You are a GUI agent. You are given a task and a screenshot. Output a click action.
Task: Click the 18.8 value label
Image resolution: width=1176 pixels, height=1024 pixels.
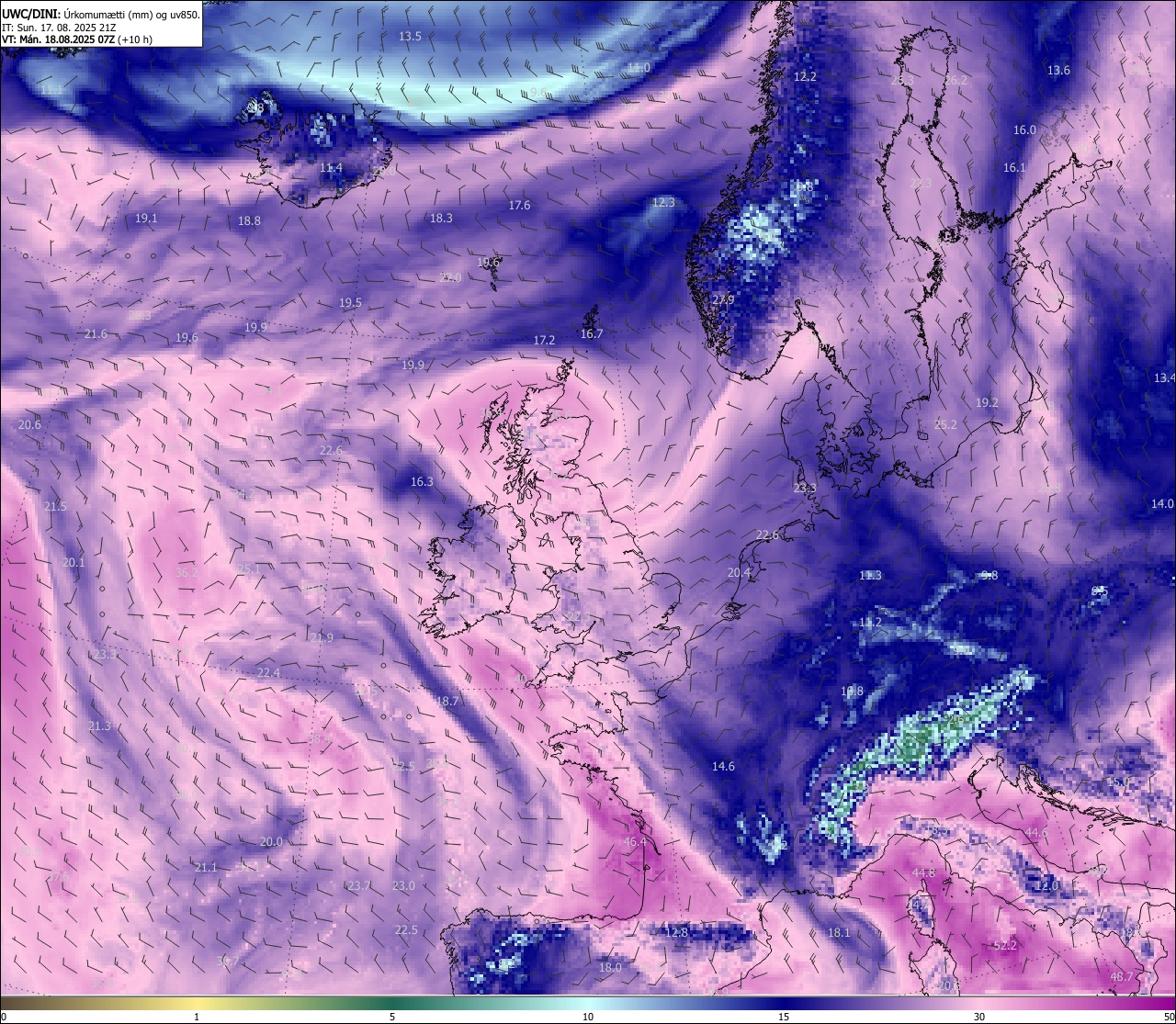[x=249, y=220]
